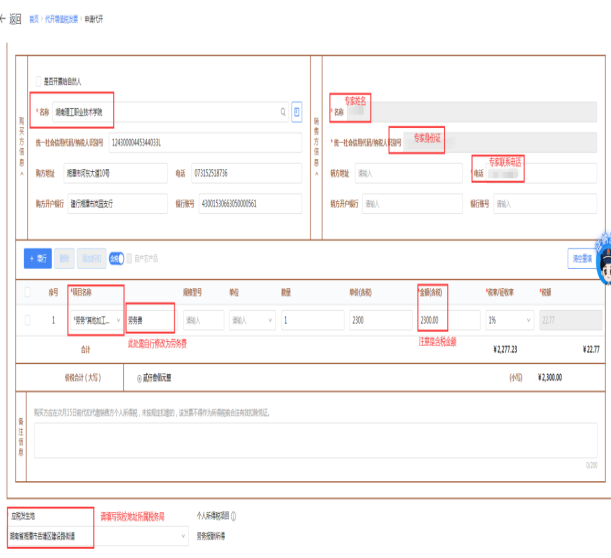
Task: Click the 清空重填 button
Action: (580, 258)
